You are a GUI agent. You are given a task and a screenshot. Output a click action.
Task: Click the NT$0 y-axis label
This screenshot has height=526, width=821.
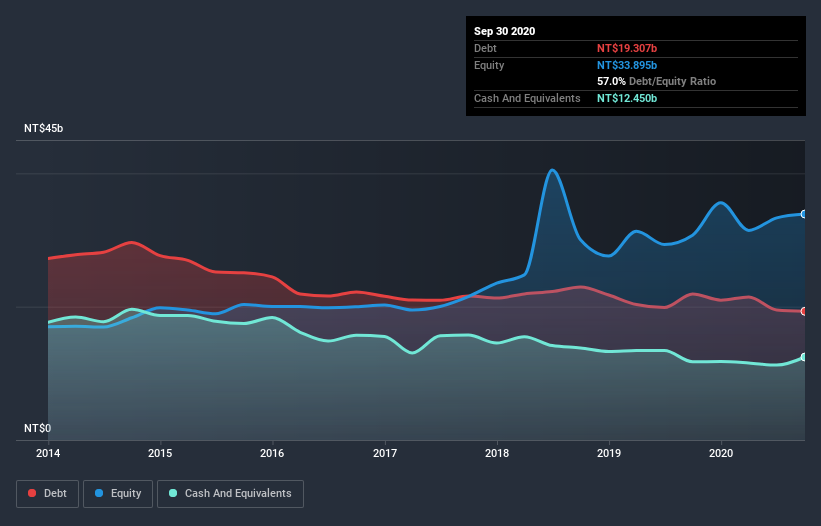[x=38, y=428]
